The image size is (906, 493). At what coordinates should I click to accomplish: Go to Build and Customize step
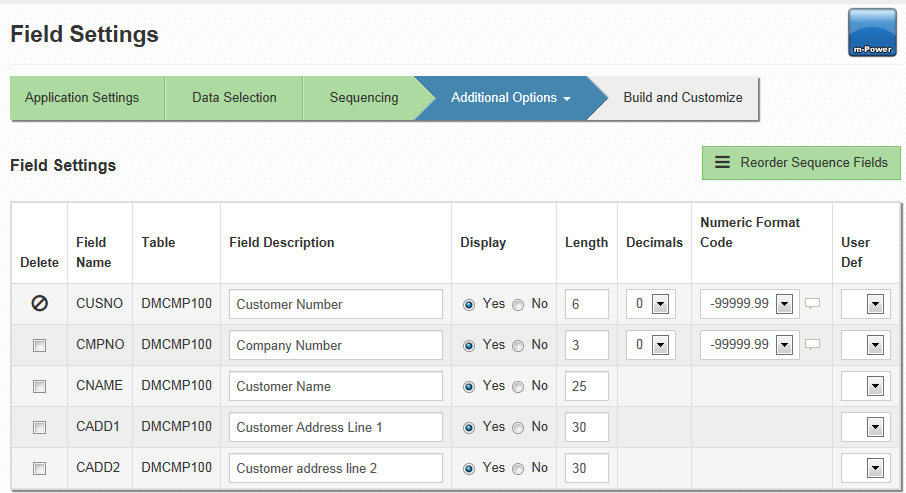pos(682,98)
